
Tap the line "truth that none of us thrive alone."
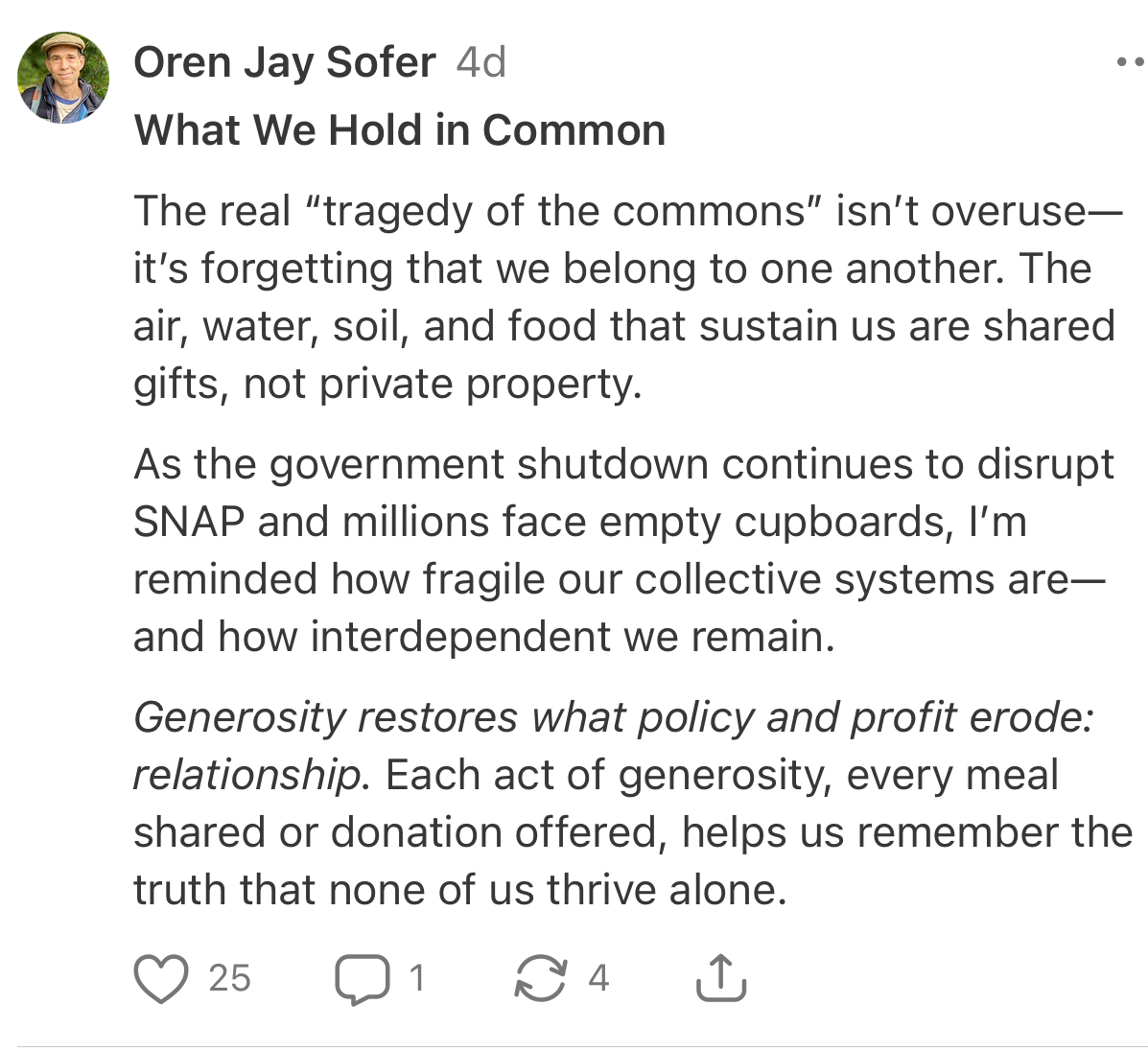[x=459, y=890]
